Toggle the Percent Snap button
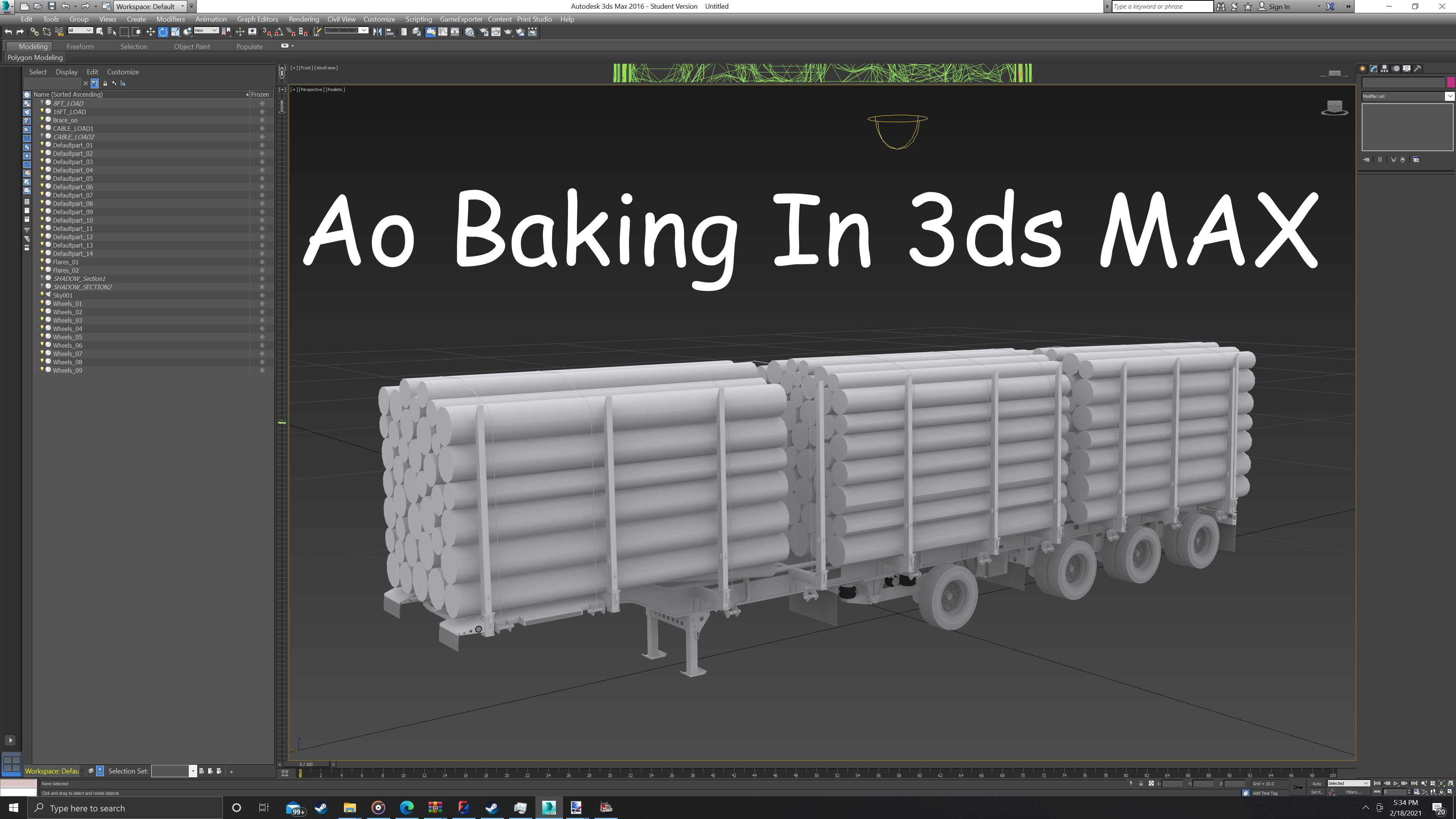This screenshot has width=1456, height=819. tap(291, 31)
